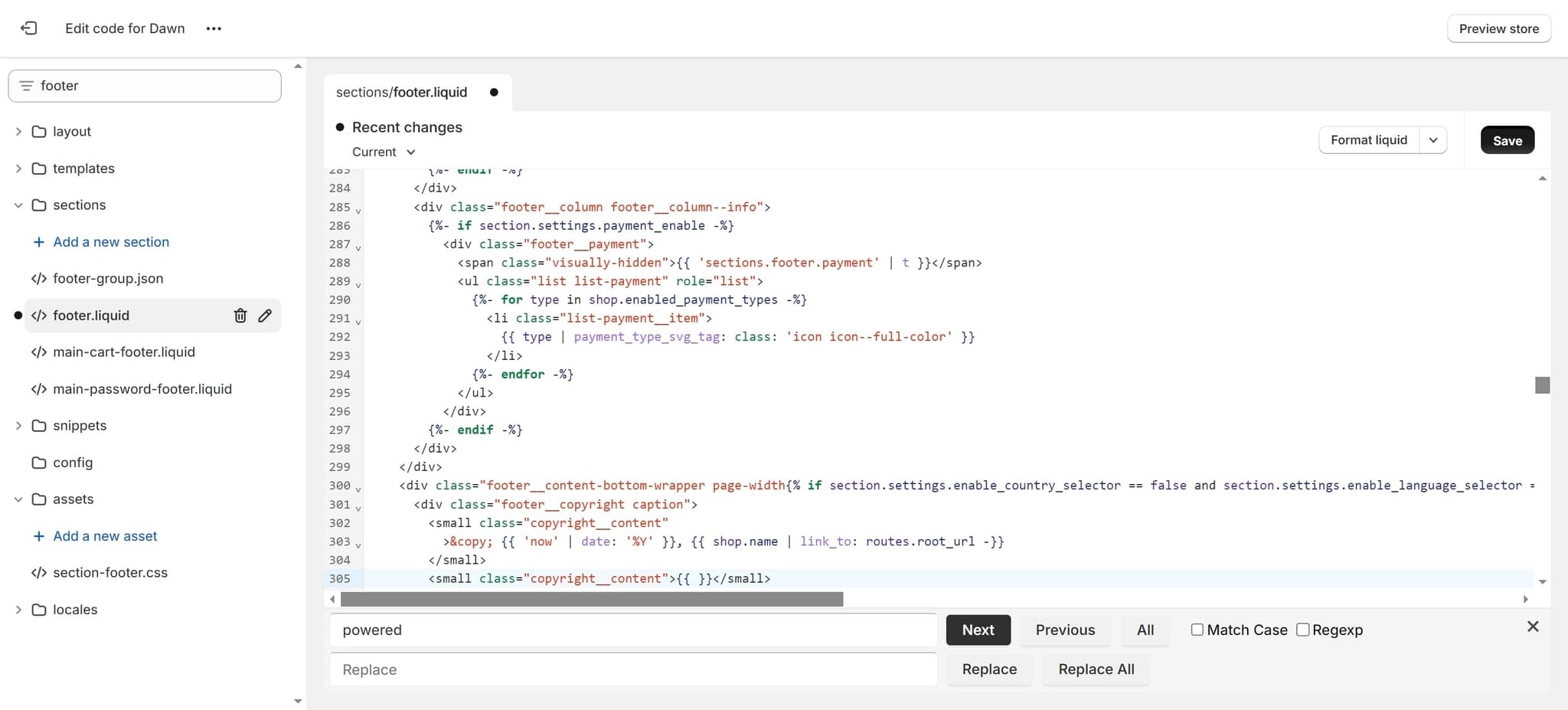1568x710 pixels.
Task: Open the Format liquid dropdown arrow
Action: pos(1432,140)
